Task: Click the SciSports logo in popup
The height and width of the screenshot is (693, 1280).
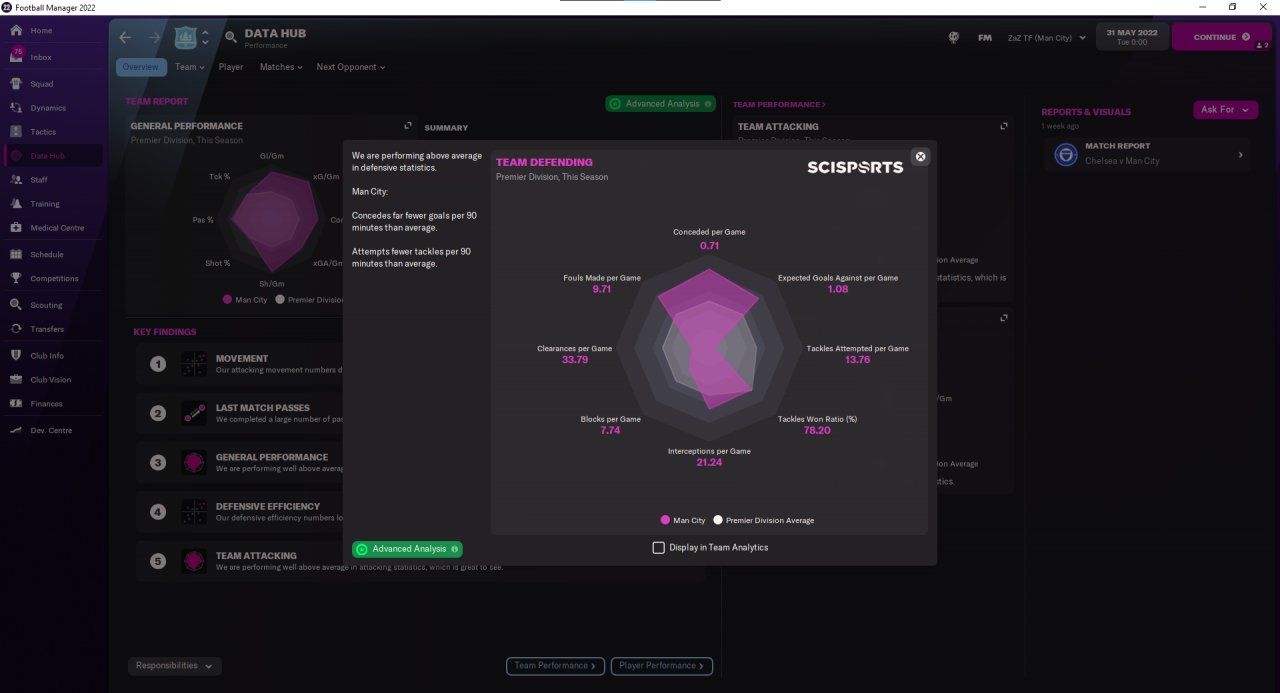Action: 855,167
